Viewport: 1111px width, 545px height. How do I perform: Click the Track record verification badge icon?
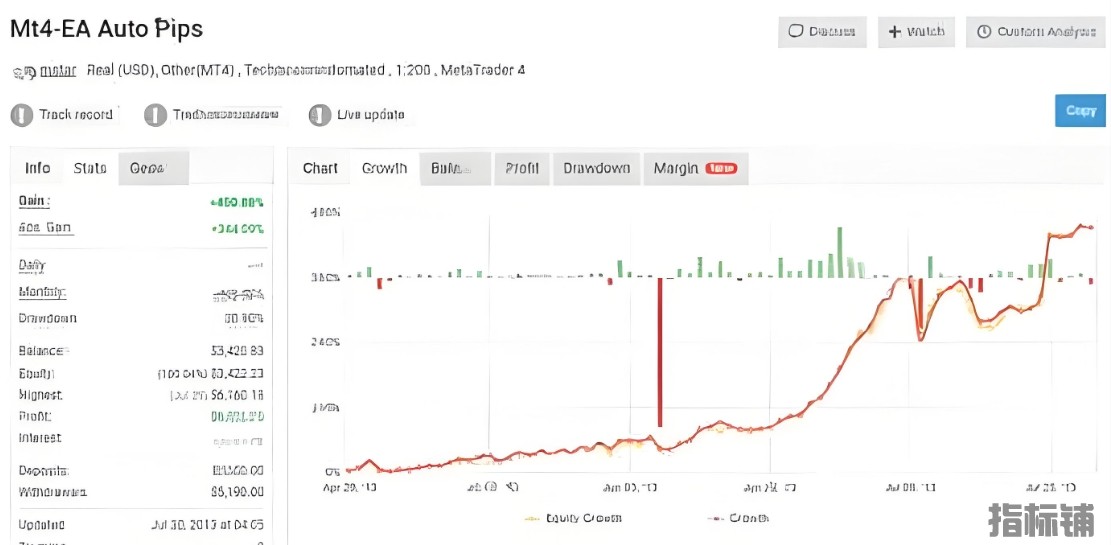pyautogui.click(x=21, y=115)
